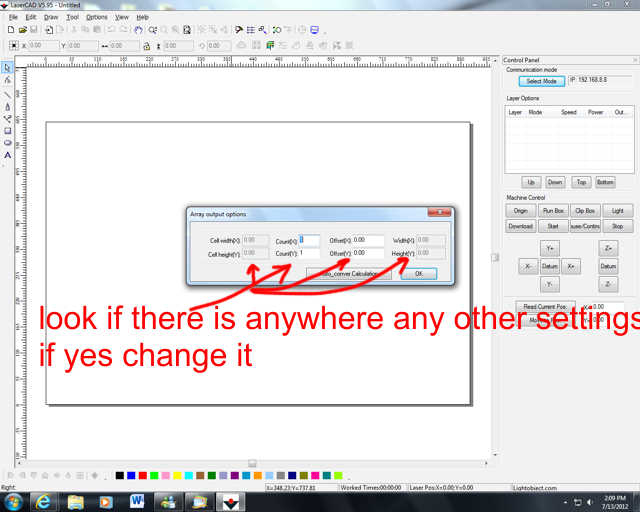Open the Draw menu
This screenshot has height=512, width=640.
(x=51, y=17)
